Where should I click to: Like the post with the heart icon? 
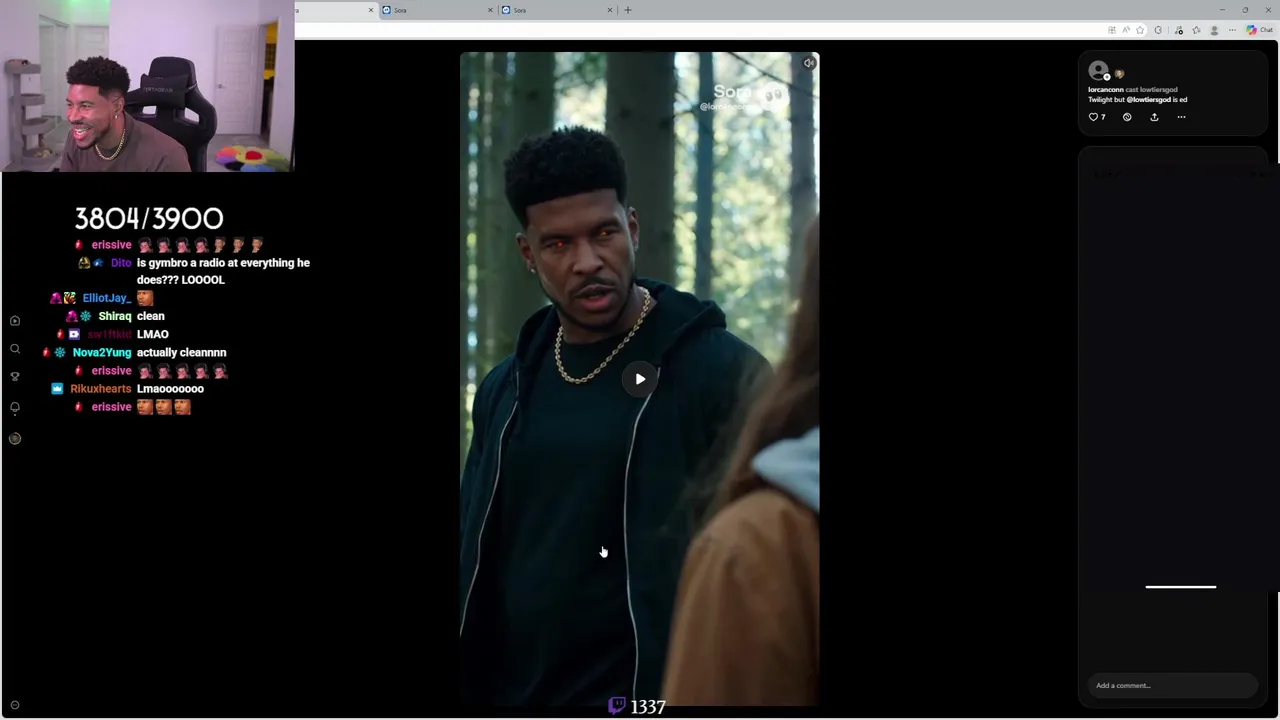1093,117
